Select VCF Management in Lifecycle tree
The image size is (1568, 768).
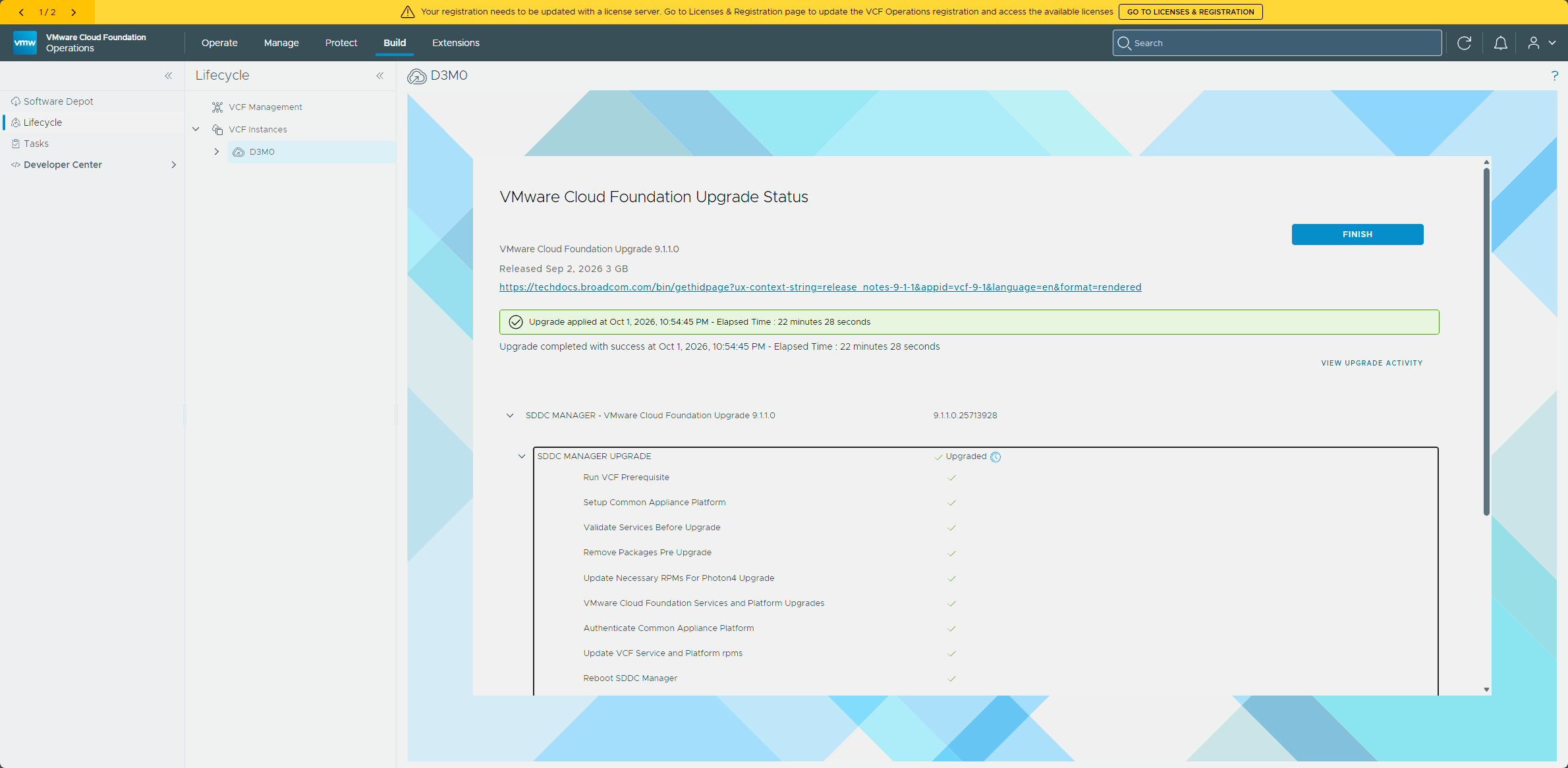coord(266,107)
